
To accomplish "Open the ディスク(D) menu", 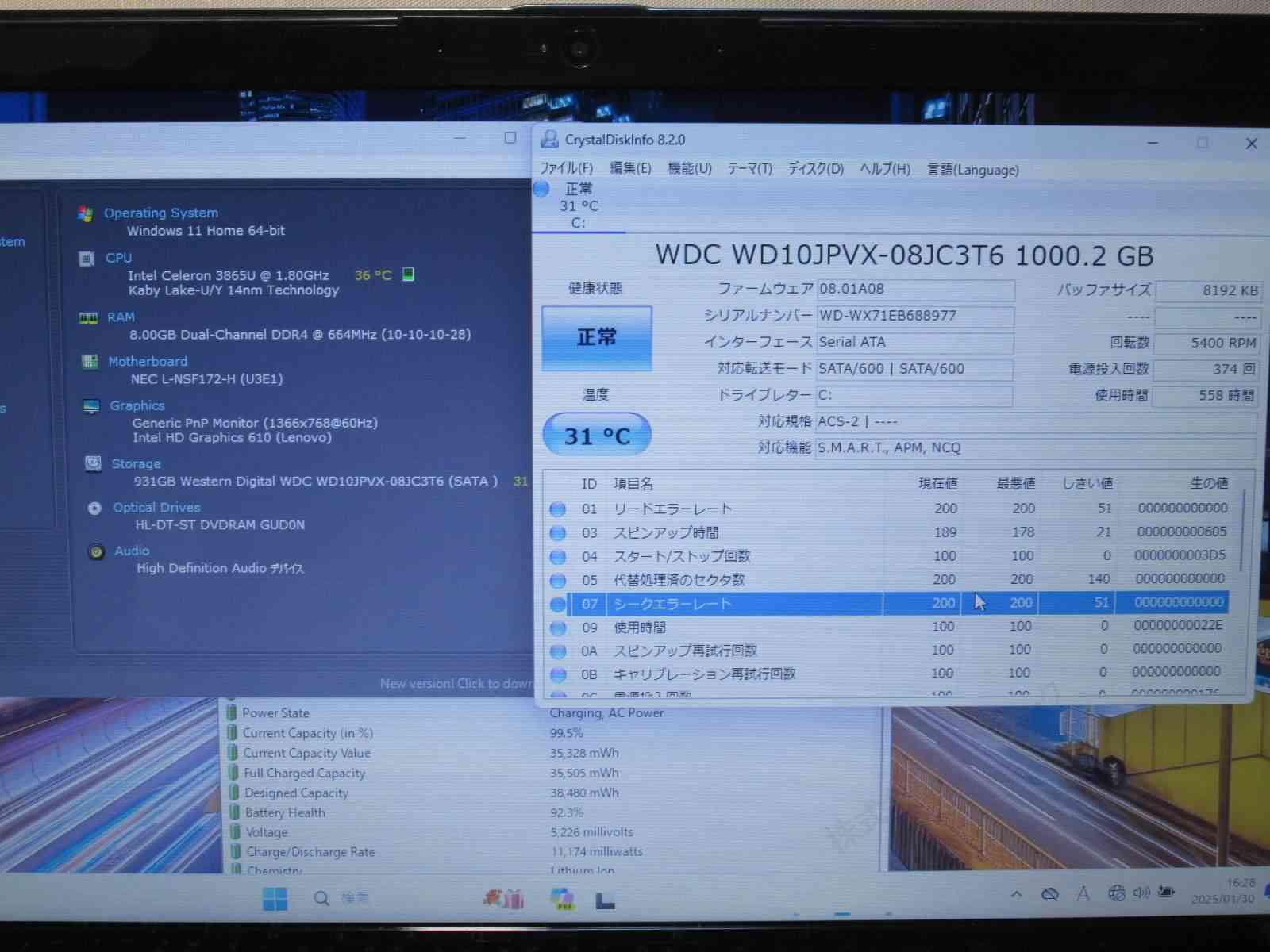I will pos(815,168).
